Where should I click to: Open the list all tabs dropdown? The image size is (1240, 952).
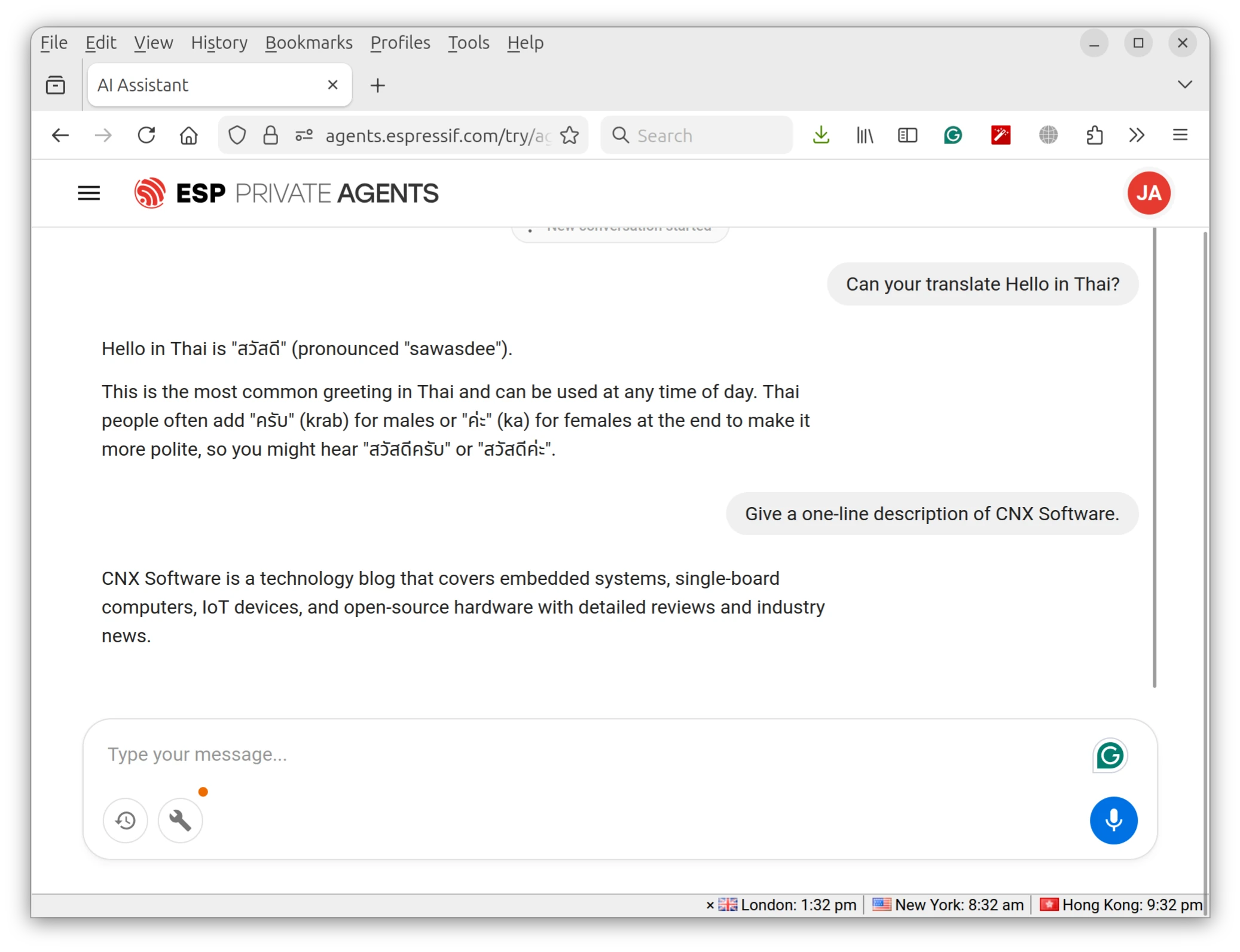(1184, 84)
